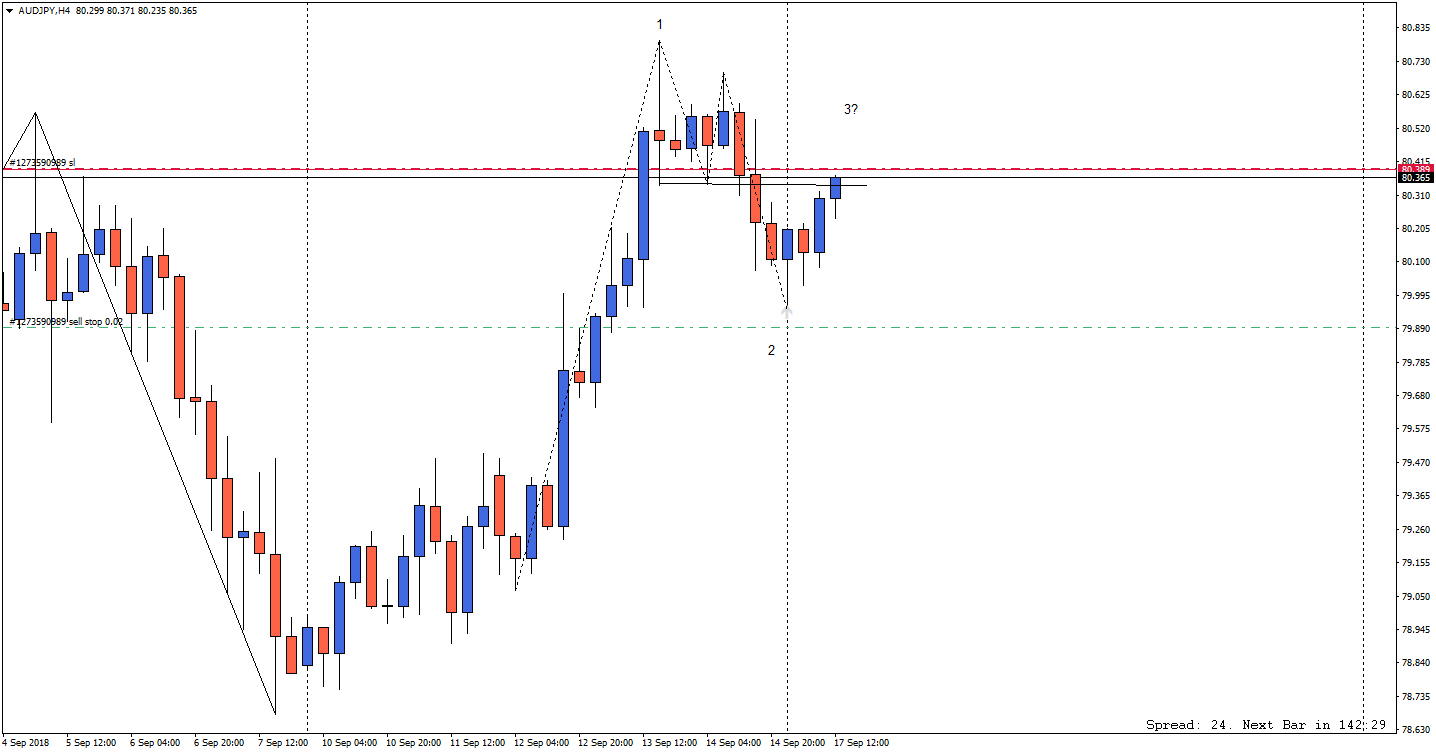Click the '10 Sep 04:00' time axis label
1436x754 pixels.
(x=350, y=743)
